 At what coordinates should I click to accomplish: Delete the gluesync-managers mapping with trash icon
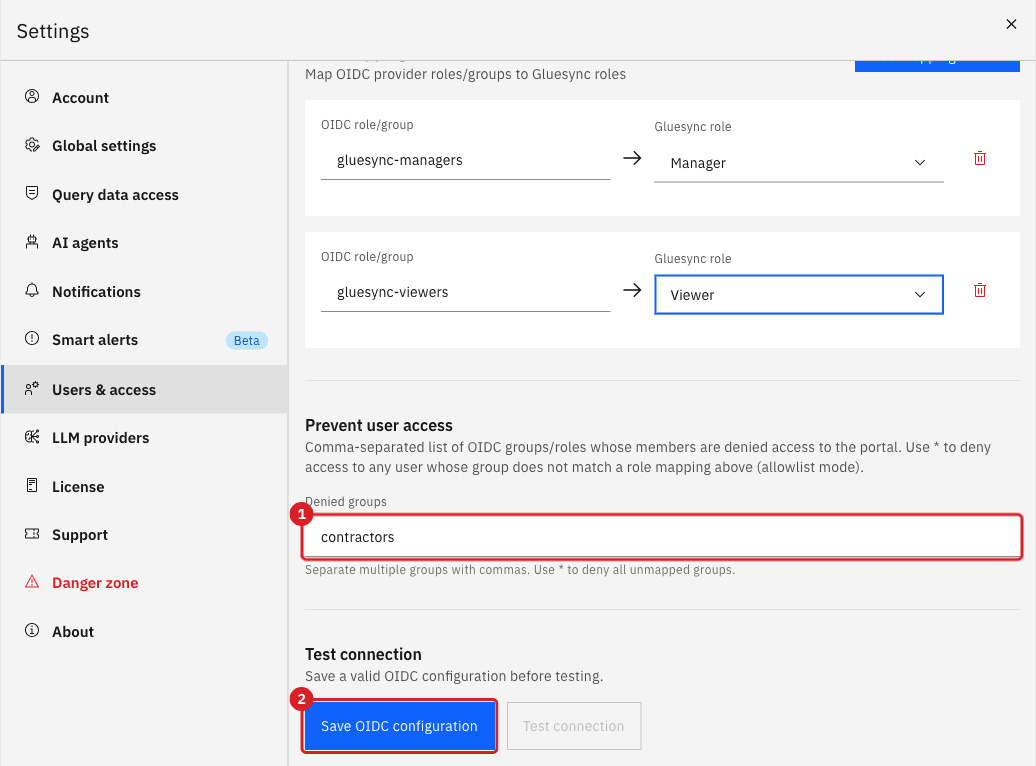pos(980,158)
